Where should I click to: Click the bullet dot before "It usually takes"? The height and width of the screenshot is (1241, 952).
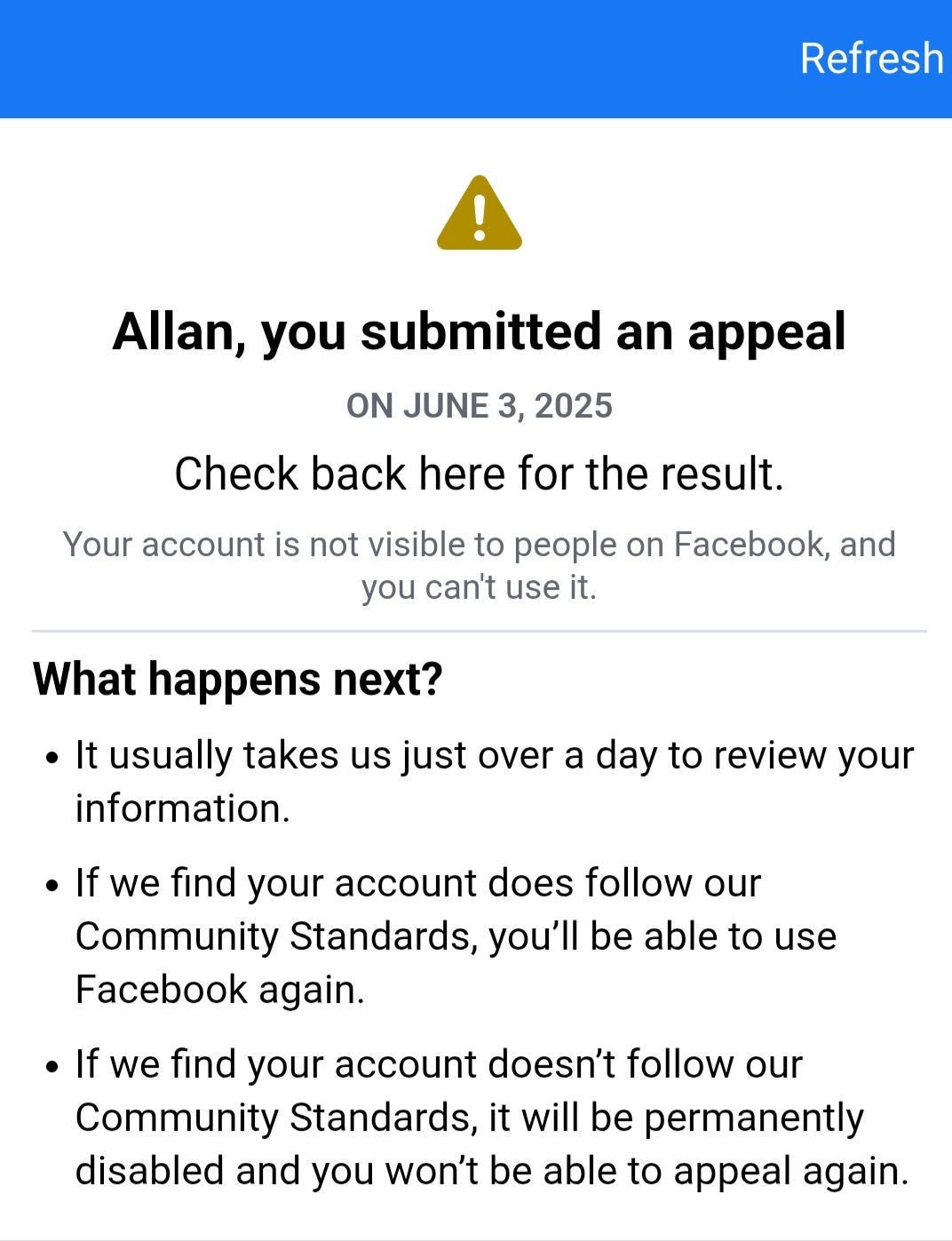click(x=53, y=759)
